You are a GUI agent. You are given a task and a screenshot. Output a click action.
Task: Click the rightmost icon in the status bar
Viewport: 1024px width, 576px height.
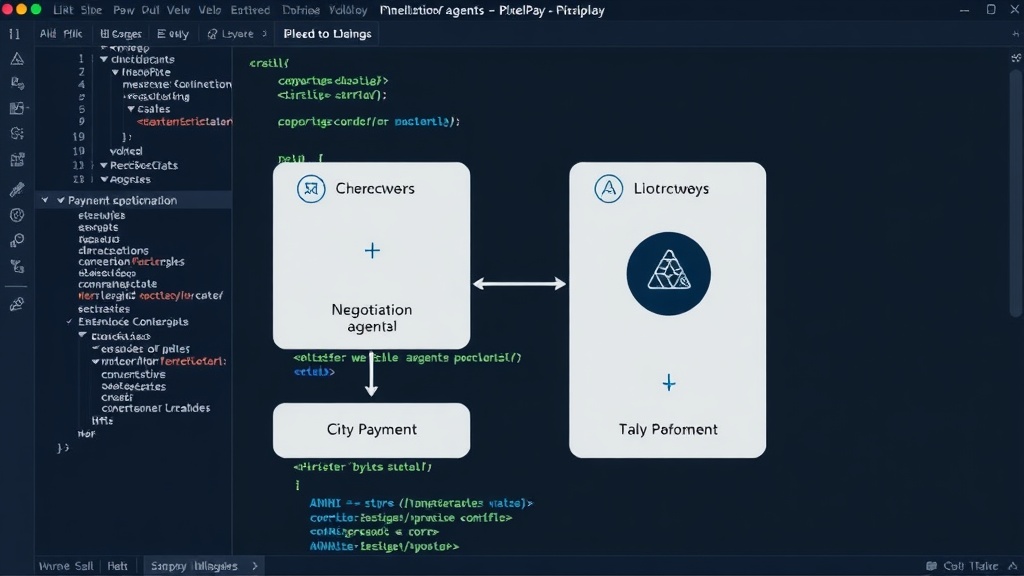tap(1012, 566)
